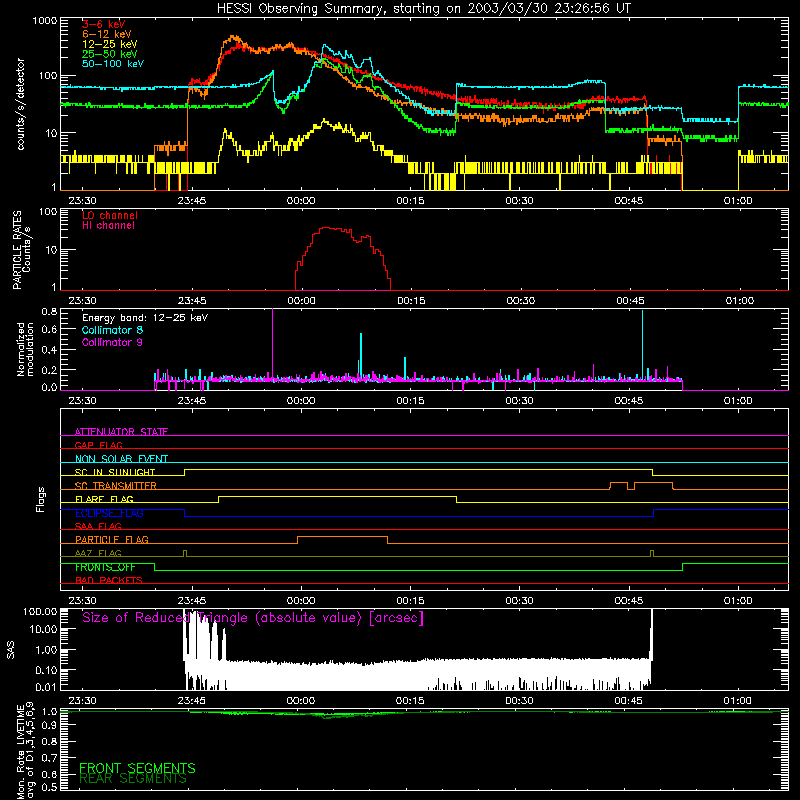Click the Flags panel axis title
Screen dimensions: 800x800
(x=40, y=499)
